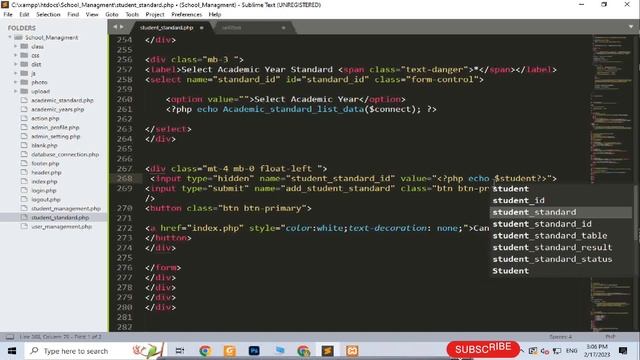The height and width of the screenshot is (360, 640).
Task: Open student_management.php in sidebar
Action: (x=66, y=208)
